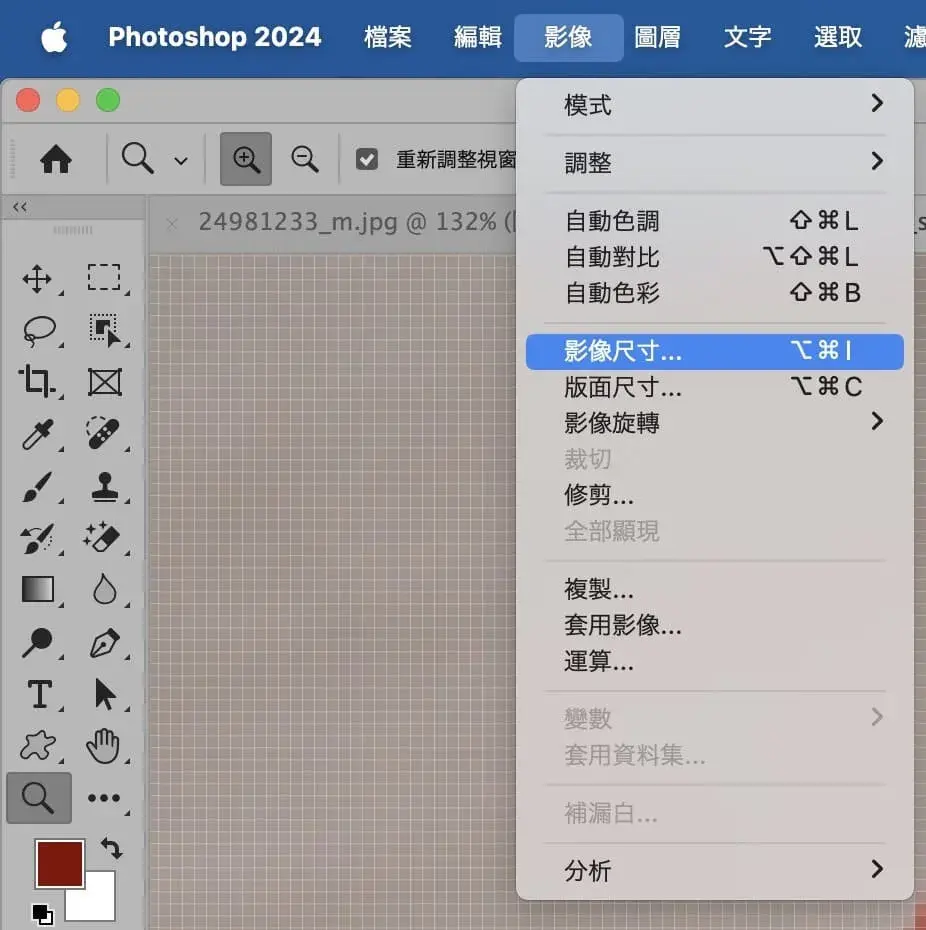The width and height of the screenshot is (926, 930).
Task: Select the Custom Shape tool
Action: click(38, 746)
